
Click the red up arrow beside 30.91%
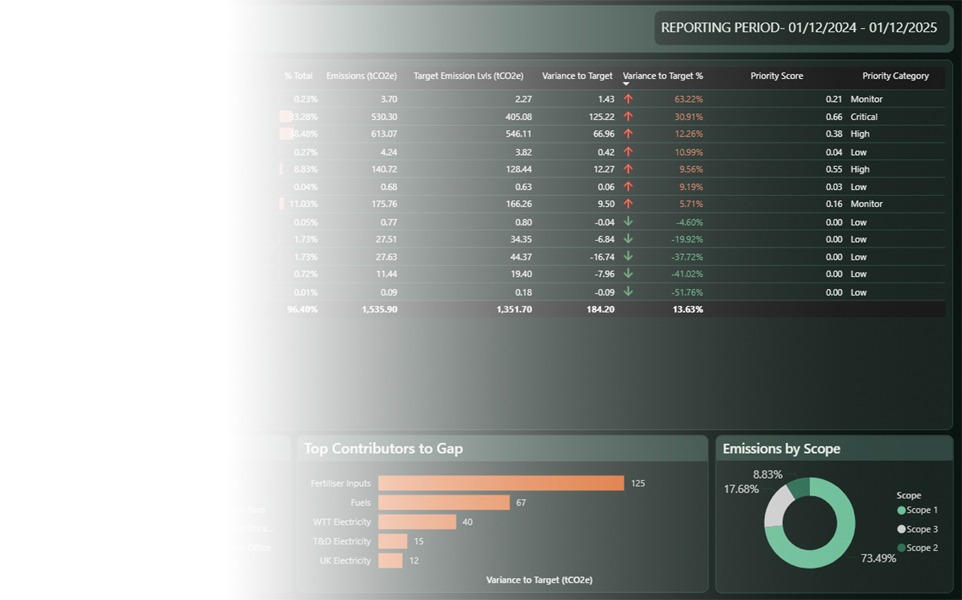pos(628,117)
